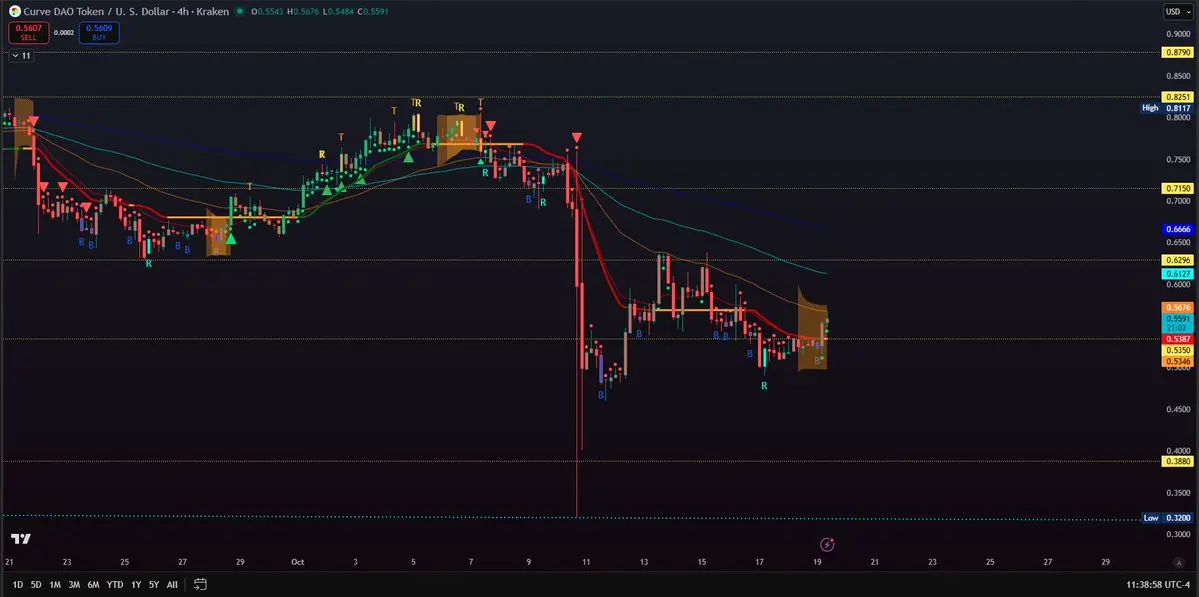1199x597 pixels.
Task: Select the 6M date range
Action: pyautogui.click(x=93, y=585)
